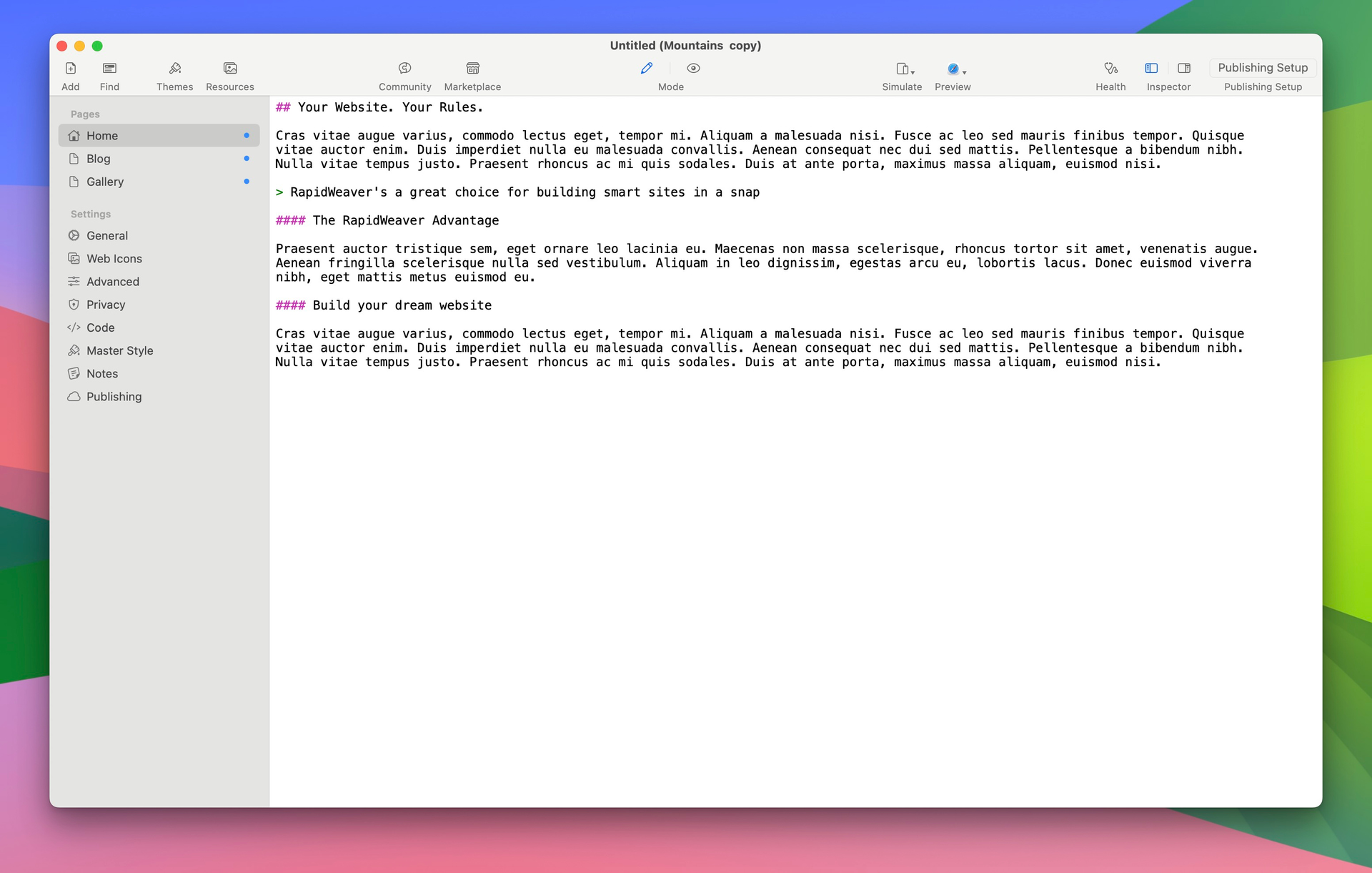The height and width of the screenshot is (873, 1372).
Task: Toggle the right Inspector panel
Action: coord(1184,69)
